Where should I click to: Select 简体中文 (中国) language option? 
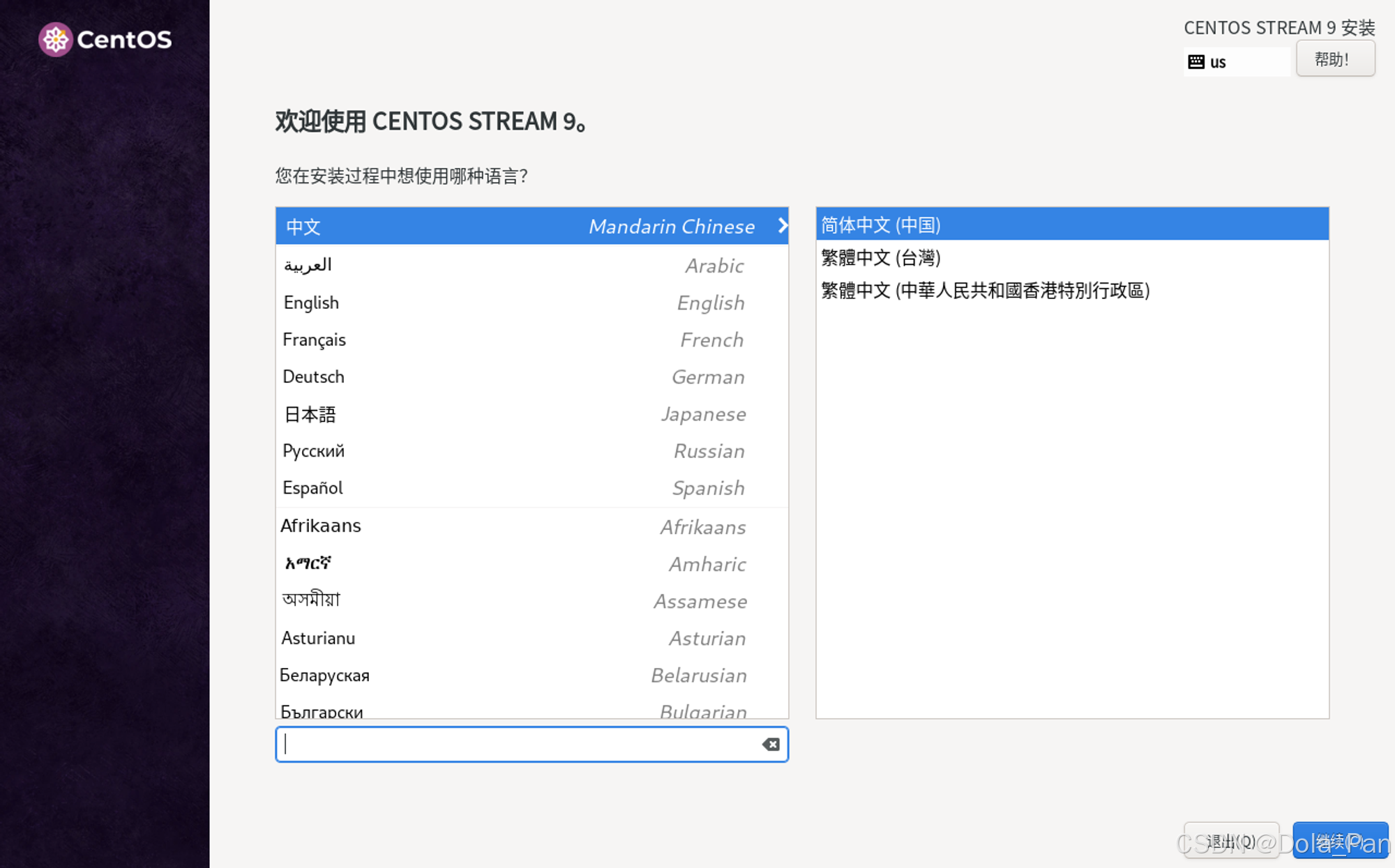tap(1070, 225)
